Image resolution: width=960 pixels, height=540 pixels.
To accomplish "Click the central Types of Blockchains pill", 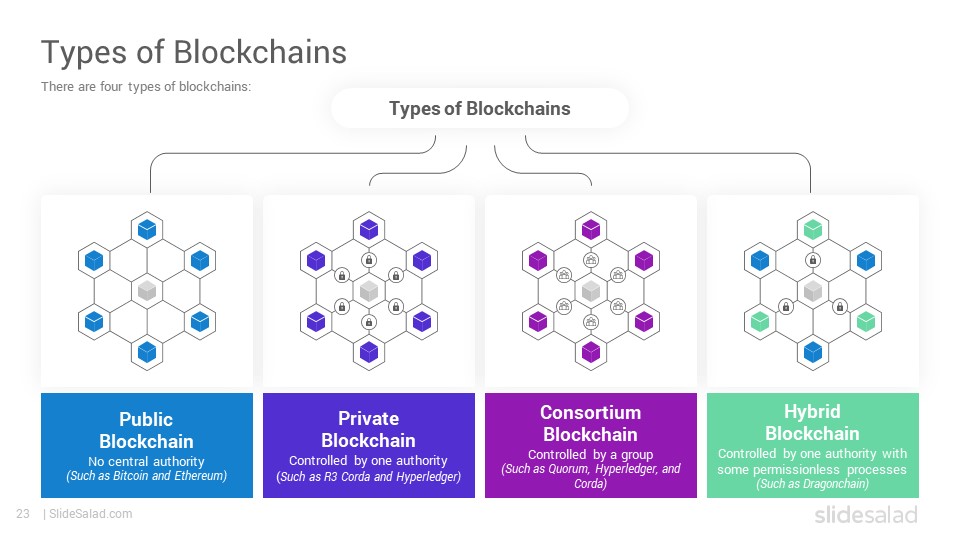I will point(480,108).
